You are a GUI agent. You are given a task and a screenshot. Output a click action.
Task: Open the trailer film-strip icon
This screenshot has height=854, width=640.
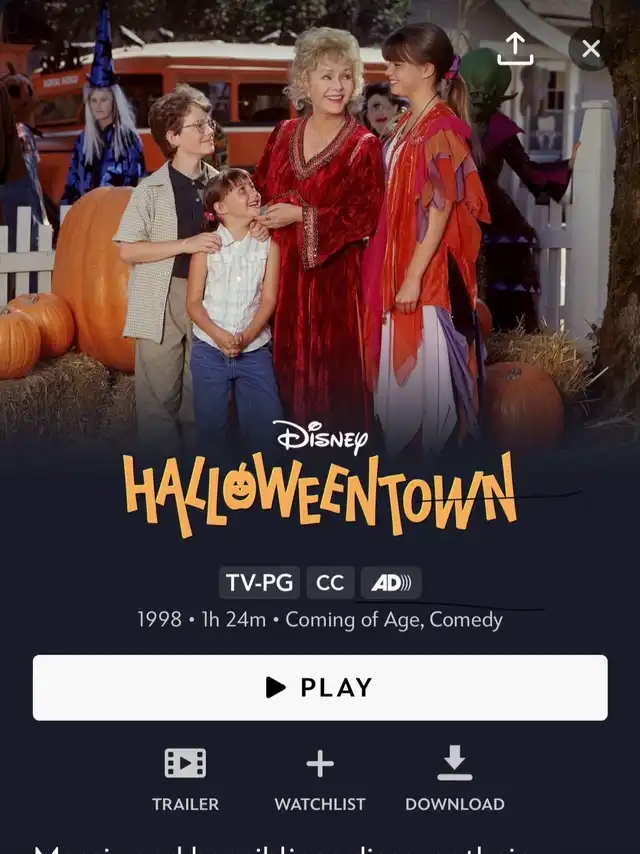[185, 762]
